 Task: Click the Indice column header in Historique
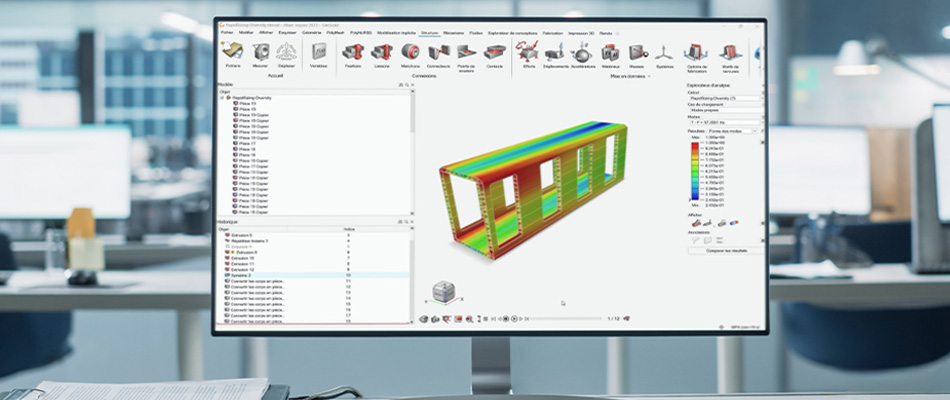(350, 229)
